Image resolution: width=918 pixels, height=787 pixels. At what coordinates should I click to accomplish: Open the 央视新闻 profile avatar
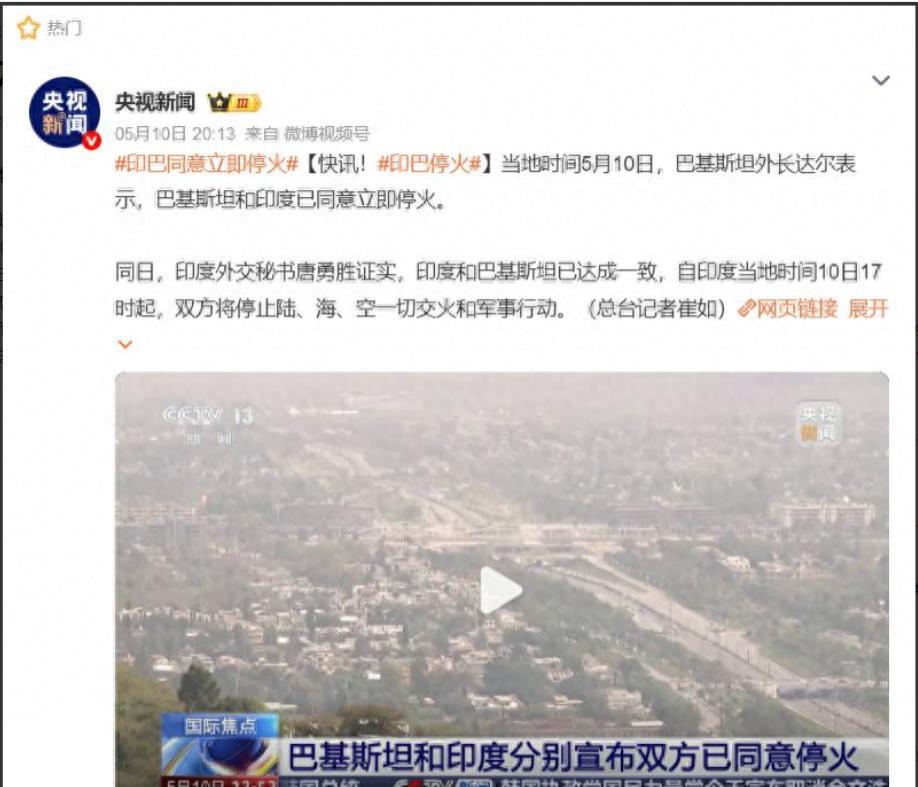pyautogui.click(x=64, y=112)
